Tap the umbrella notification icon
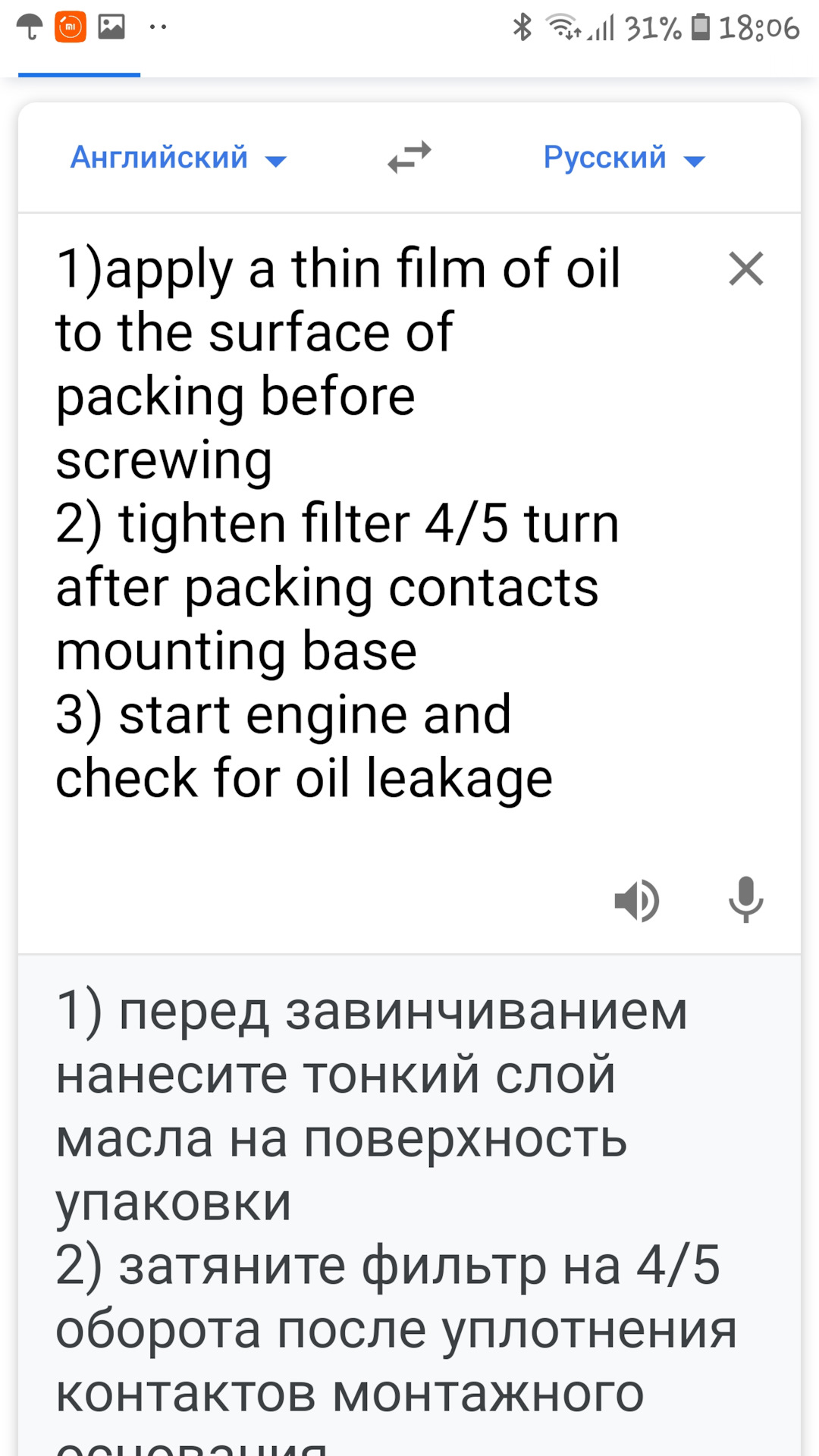 30,27
